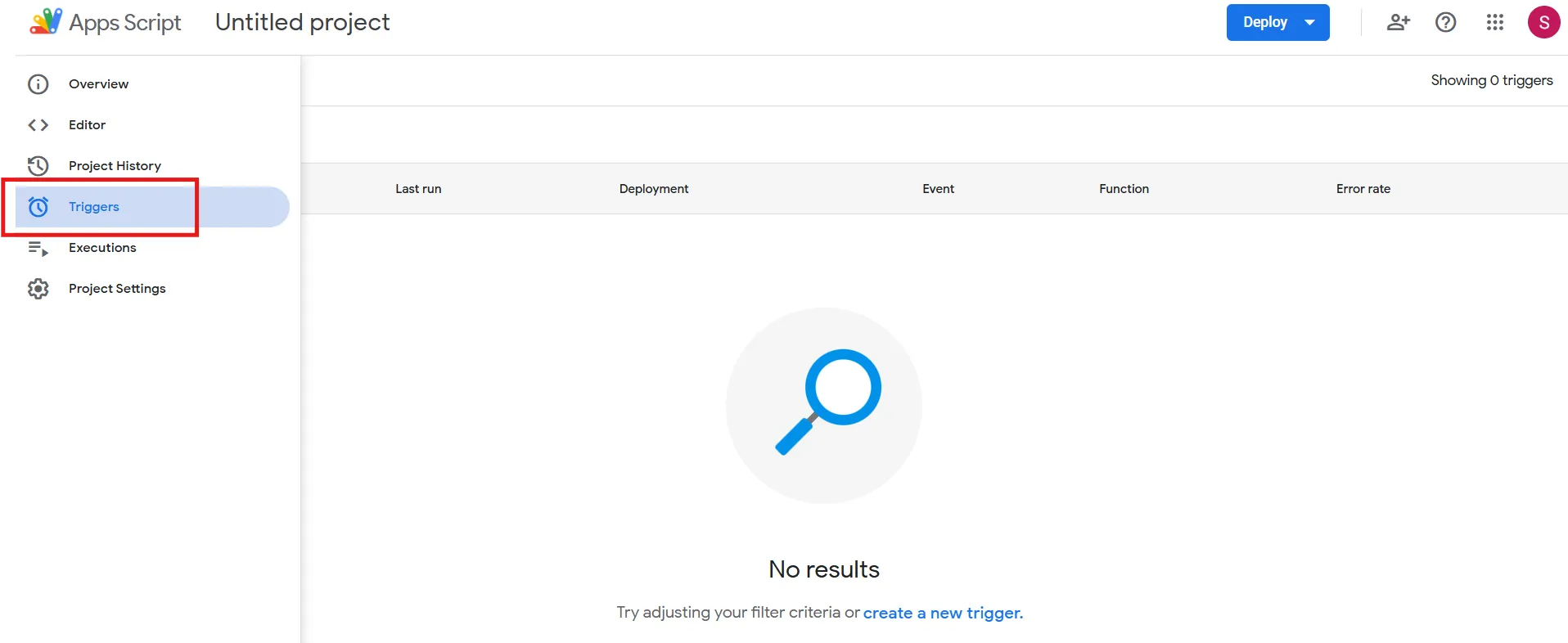Select the Triggers sidebar item
Viewport: 1568px width, 643px height.
point(152,207)
